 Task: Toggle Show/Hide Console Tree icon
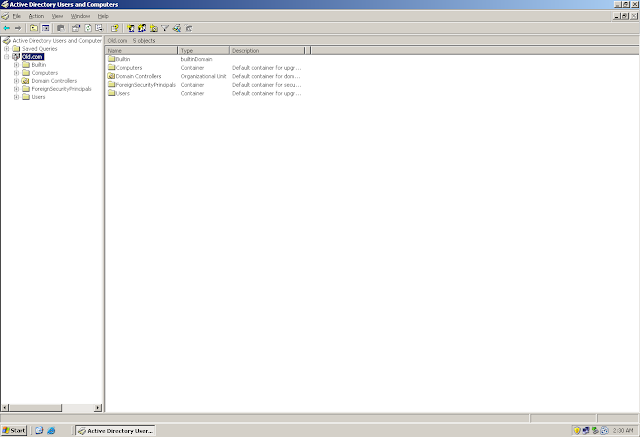coord(46,28)
